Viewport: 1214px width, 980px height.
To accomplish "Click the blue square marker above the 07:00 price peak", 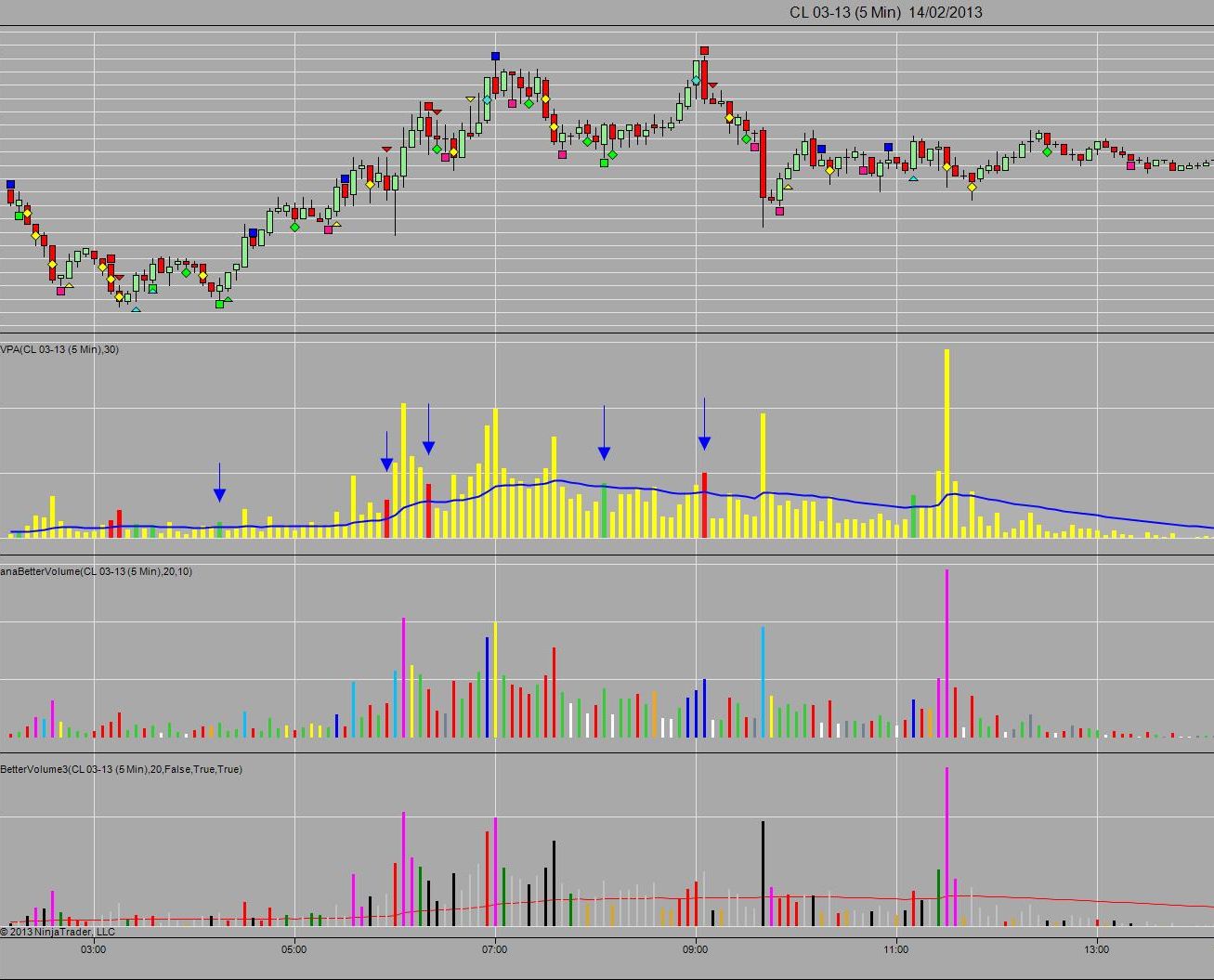I will [496, 56].
